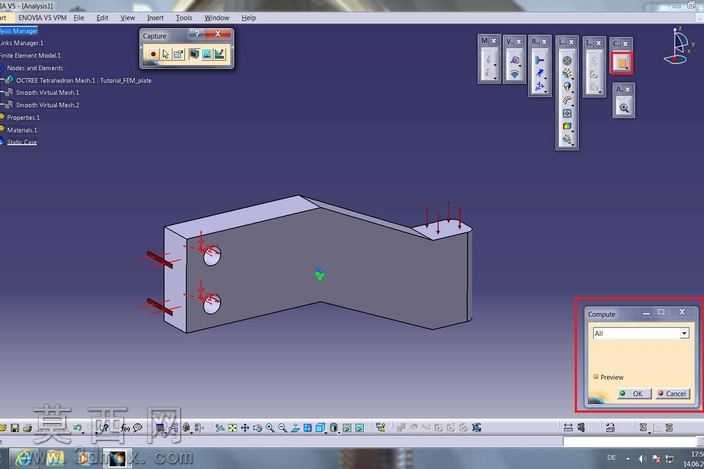Activate the Pan view icon
Image resolution: width=704 pixels, height=469 pixels.
[245, 428]
